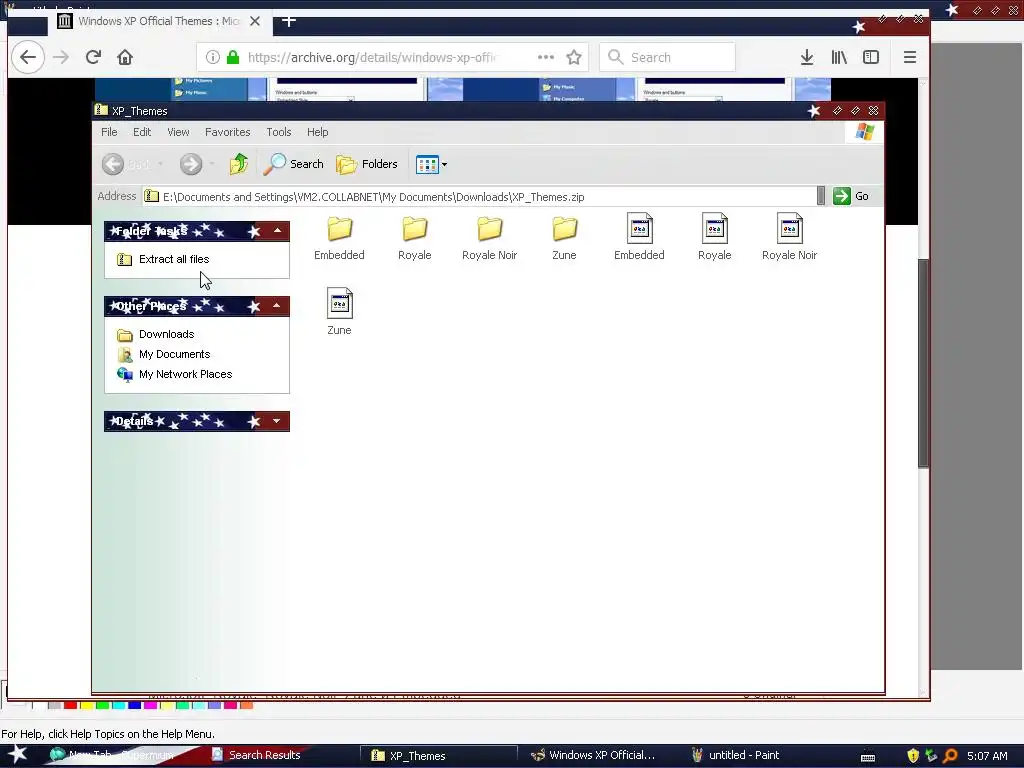Open the Embedded folder

(340, 238)
